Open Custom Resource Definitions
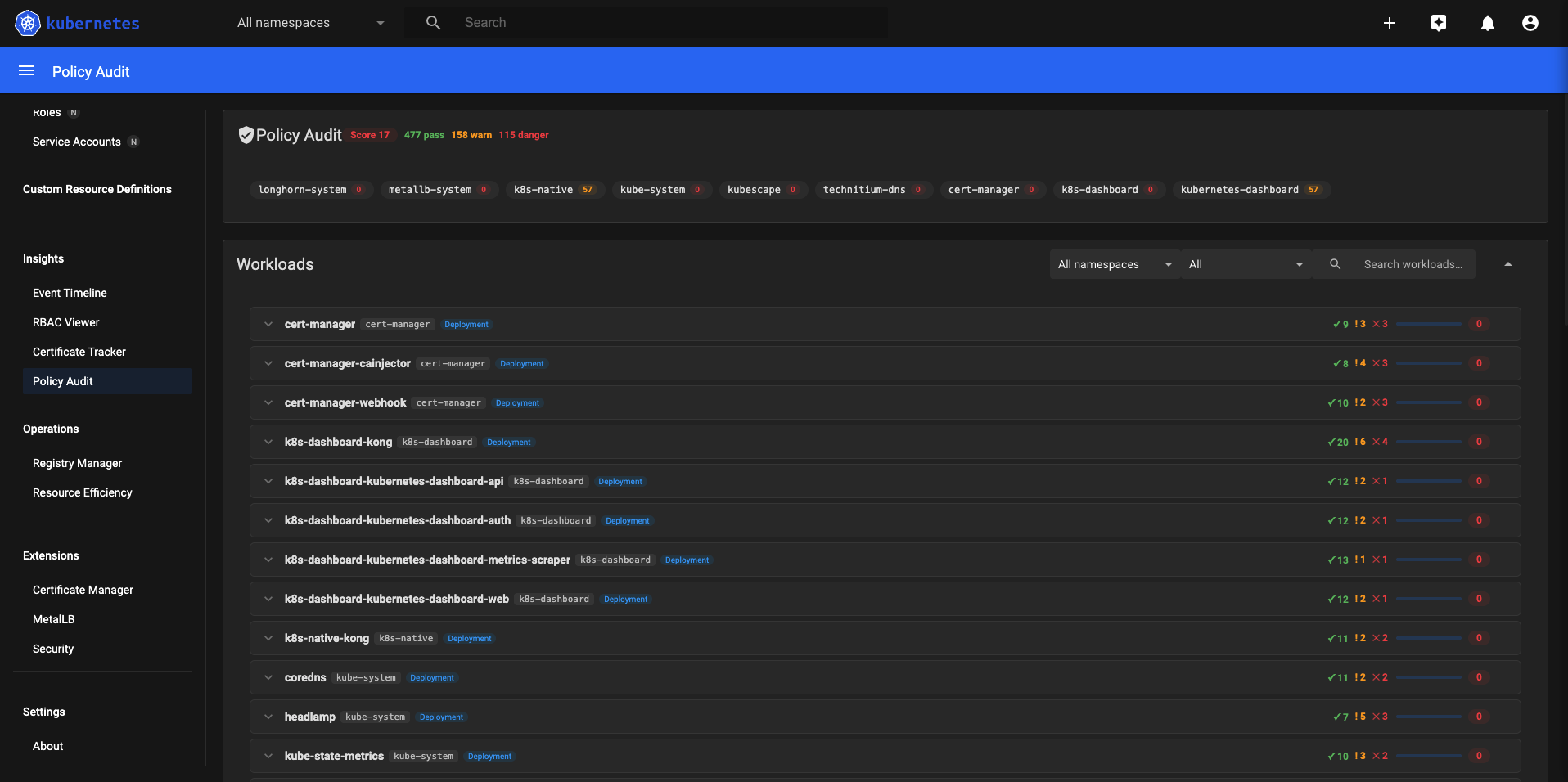 (97, 189)
